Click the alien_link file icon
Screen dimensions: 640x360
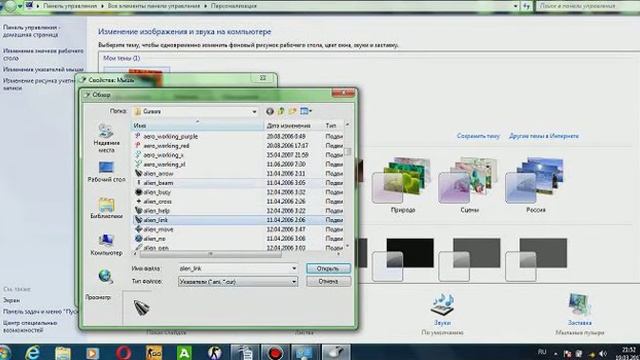(x=138, y=220)
